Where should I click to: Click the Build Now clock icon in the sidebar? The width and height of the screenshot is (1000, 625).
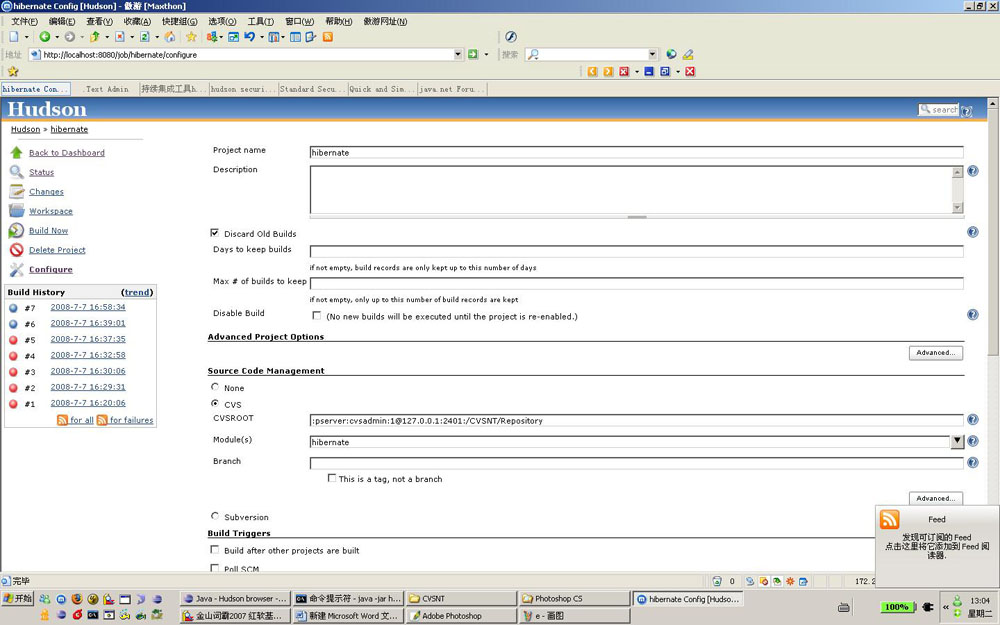(17, 230)
